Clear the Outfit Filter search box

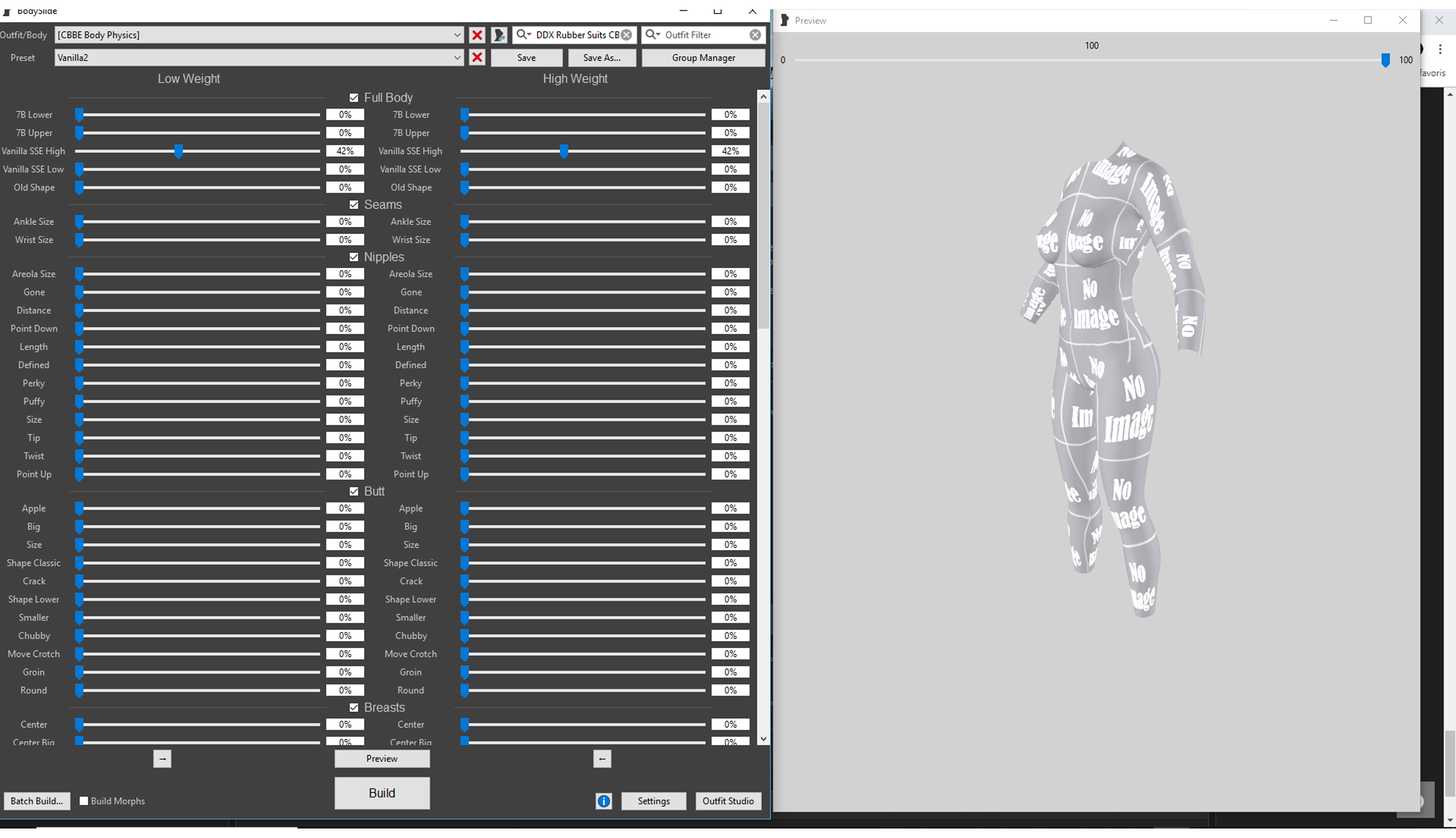click(x=755, y=35)
